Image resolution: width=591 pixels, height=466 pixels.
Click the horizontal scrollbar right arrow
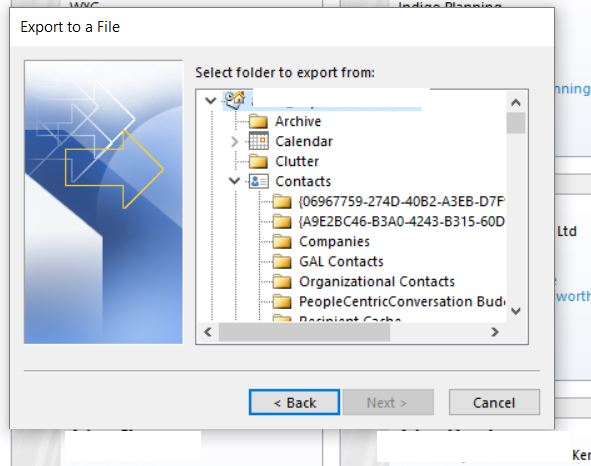tap(495, 332)
